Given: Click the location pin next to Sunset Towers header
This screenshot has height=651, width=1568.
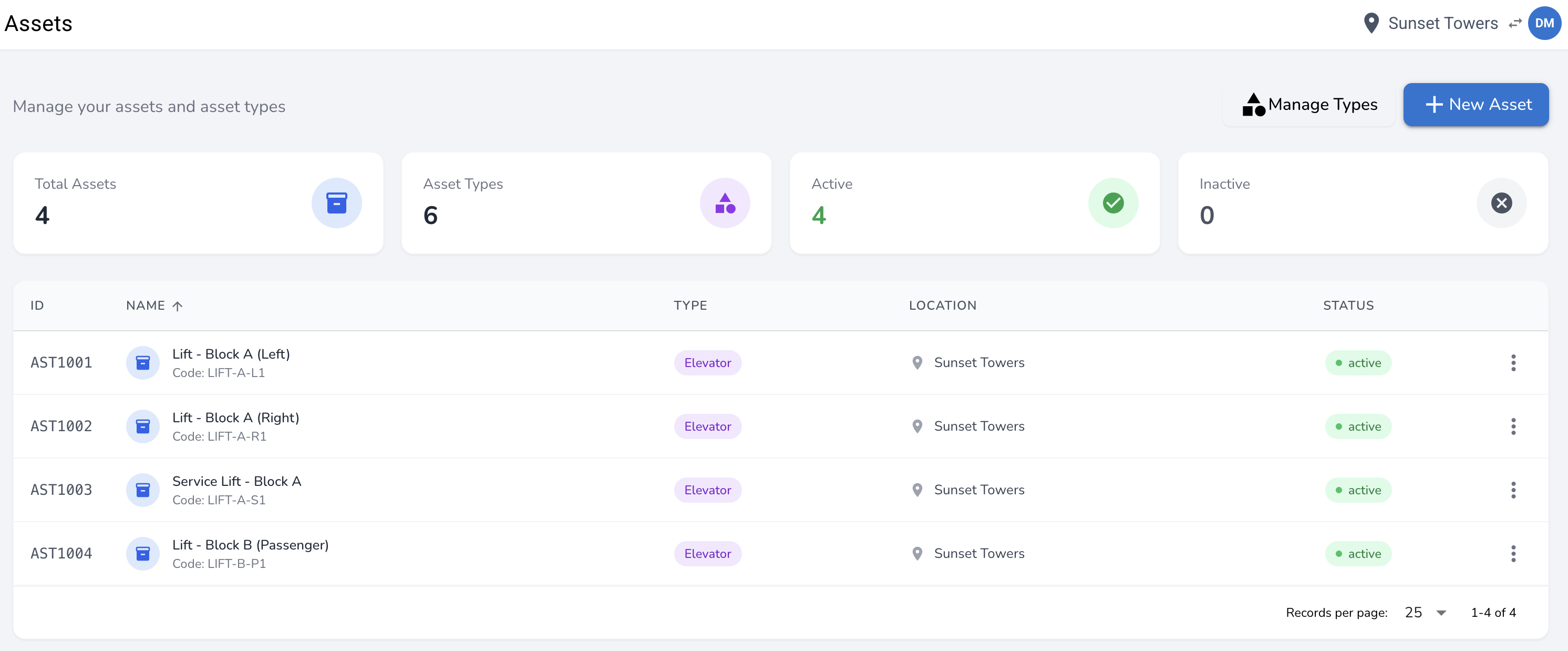Looking at the screenshot, I should 1371,23.
